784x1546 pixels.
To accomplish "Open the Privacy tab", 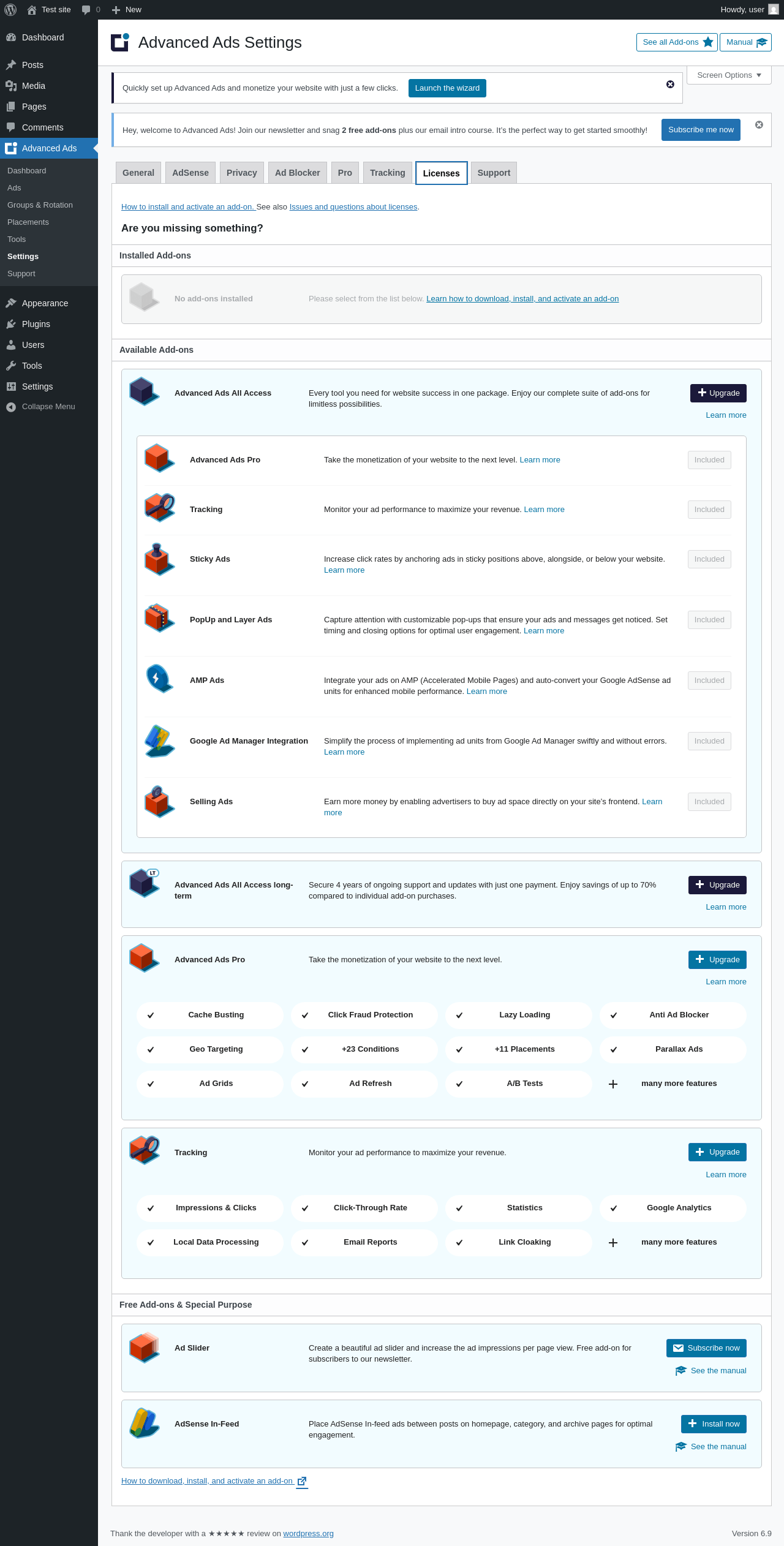I will 242,173.
